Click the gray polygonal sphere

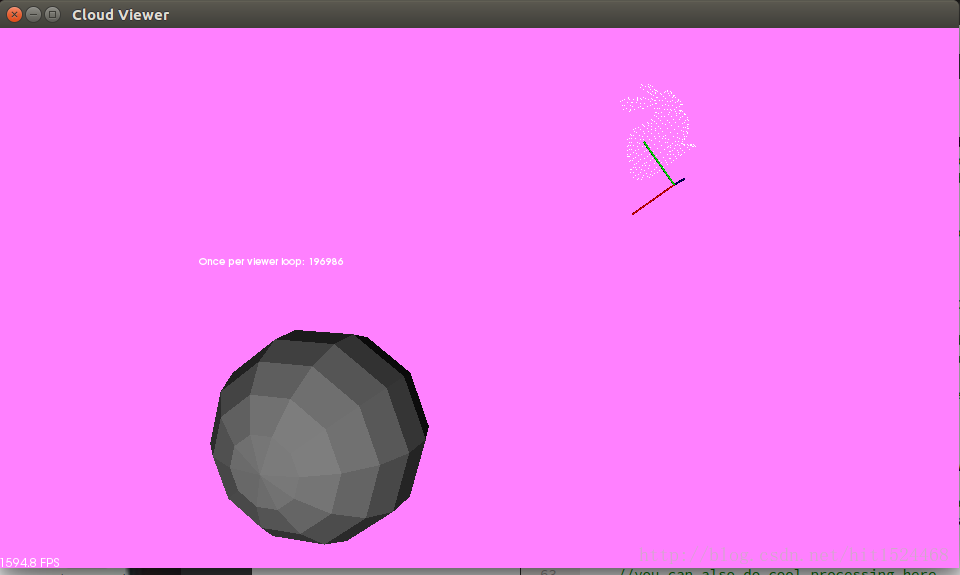coord(319,437)
